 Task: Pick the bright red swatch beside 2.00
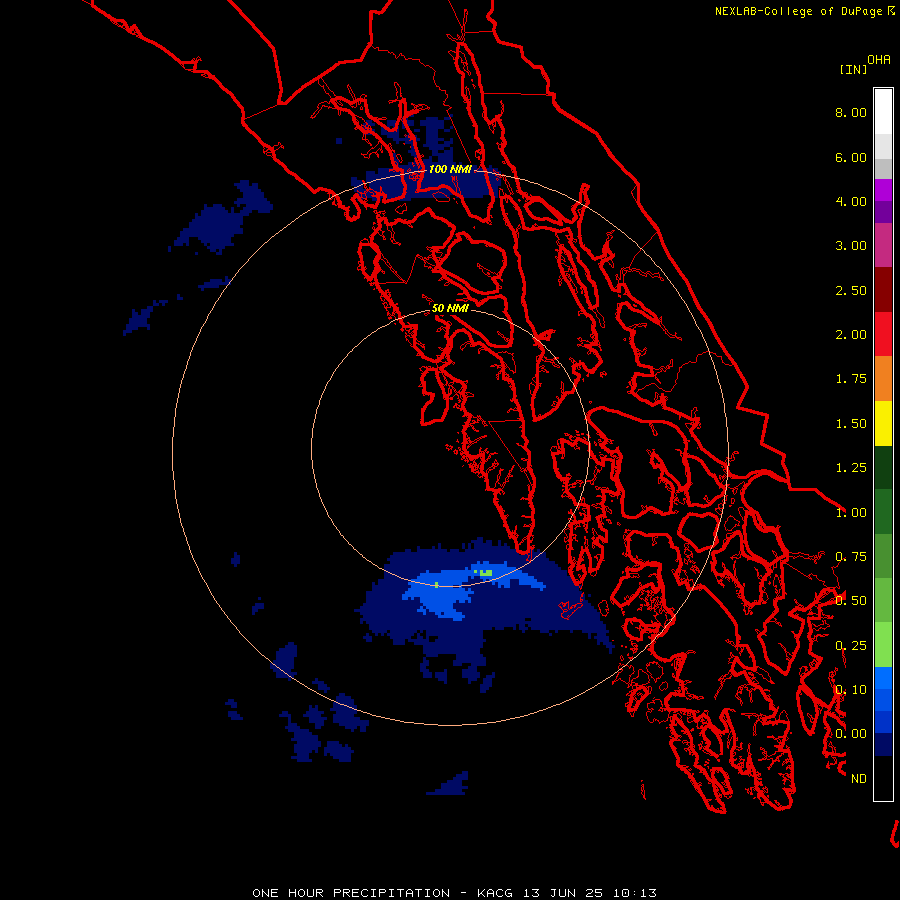tap(883, 334)
